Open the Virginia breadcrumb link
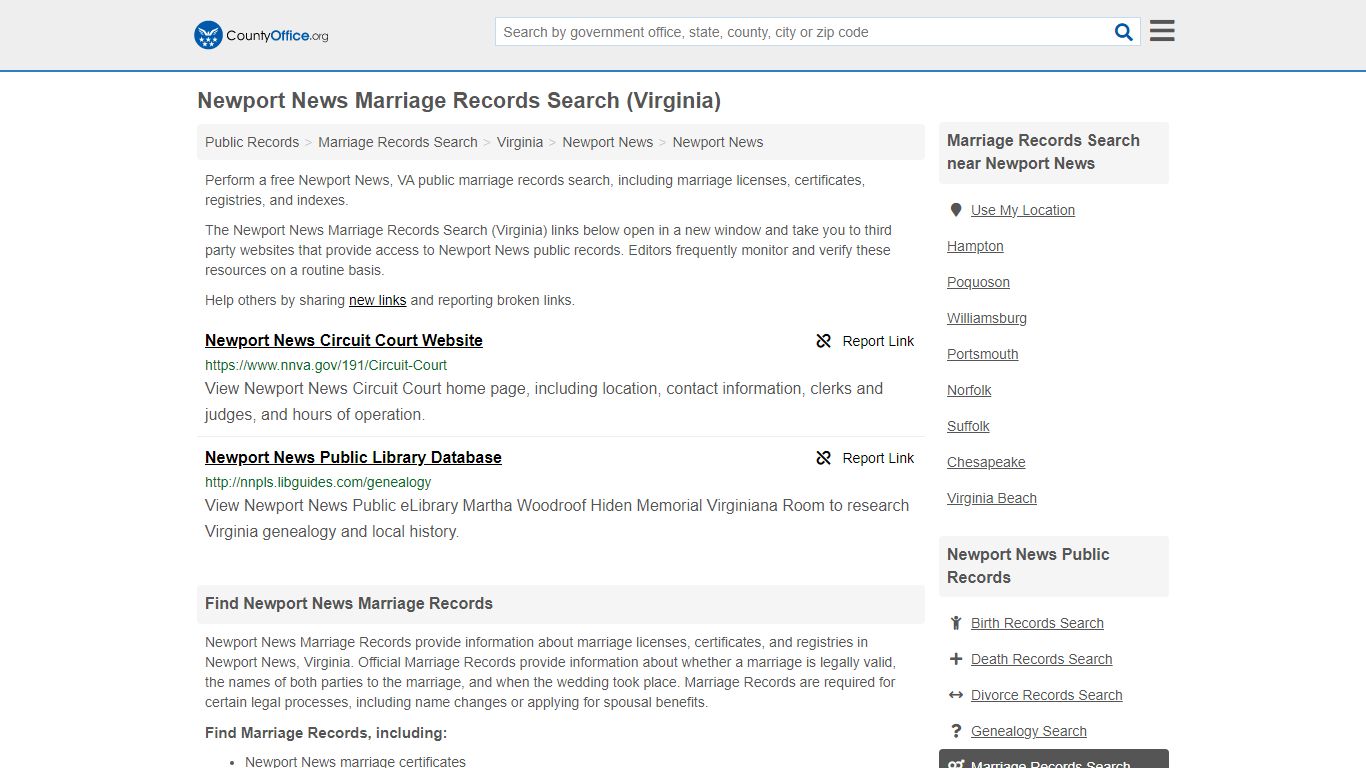Image resolution: width=1366 pixels, height=768 pixels. [x=520, y=142]
